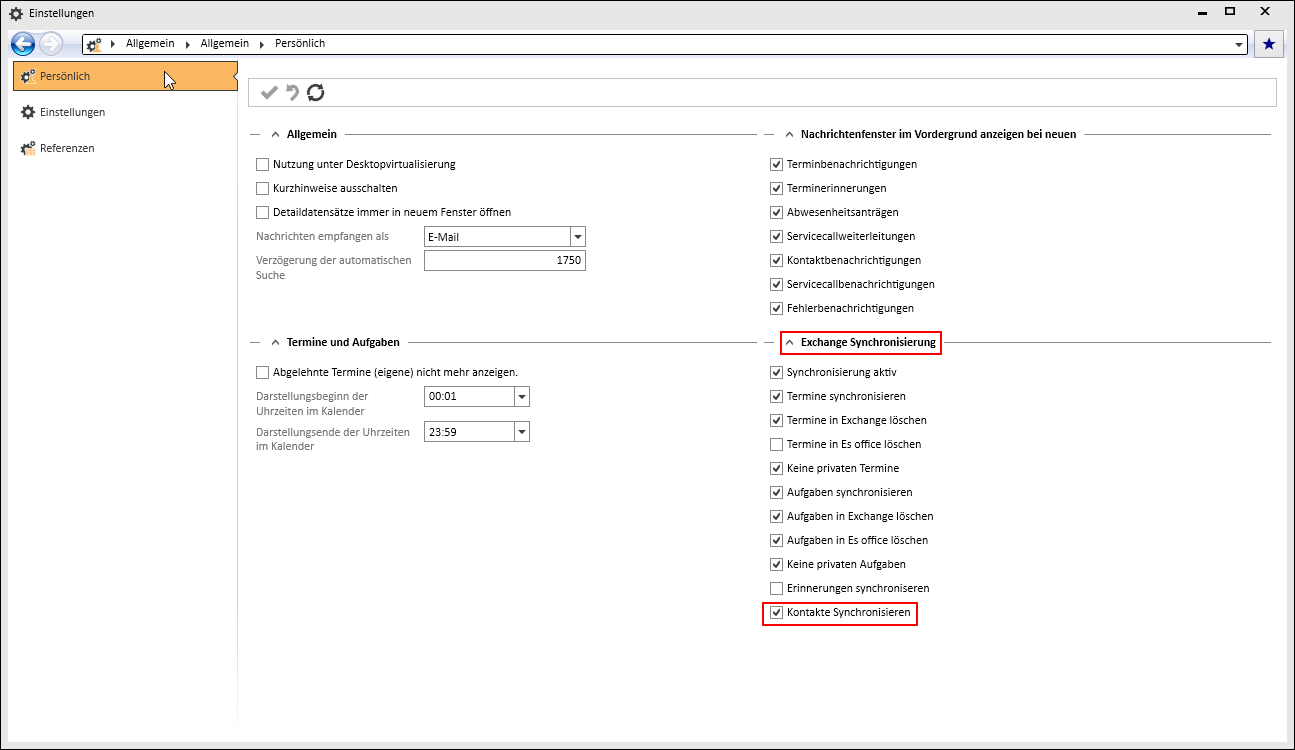Toggle Keine privaten Termine
This screenshot has width=1295, height=750.
pos(777,468)
